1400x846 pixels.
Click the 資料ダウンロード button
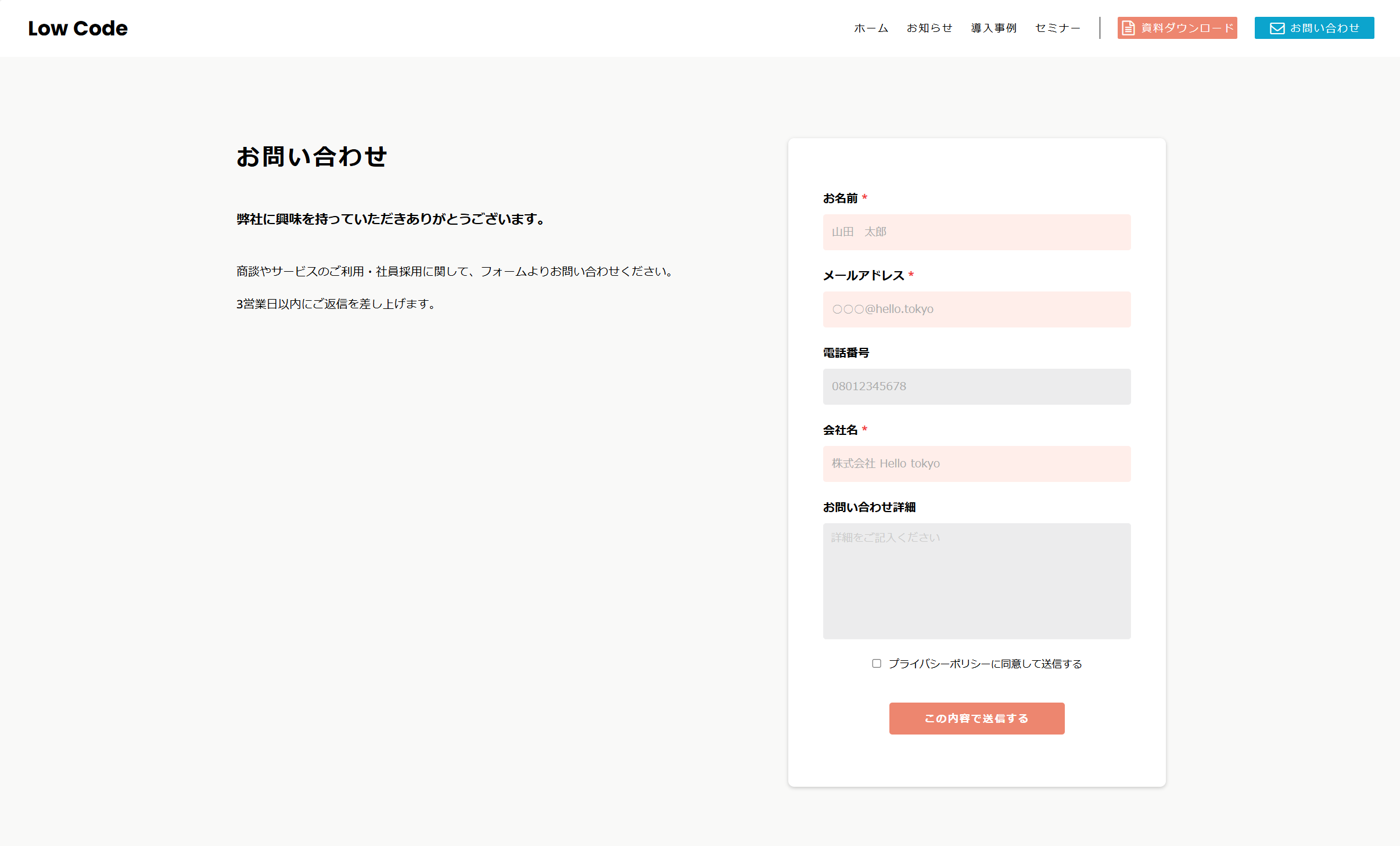click(1177, 27)
